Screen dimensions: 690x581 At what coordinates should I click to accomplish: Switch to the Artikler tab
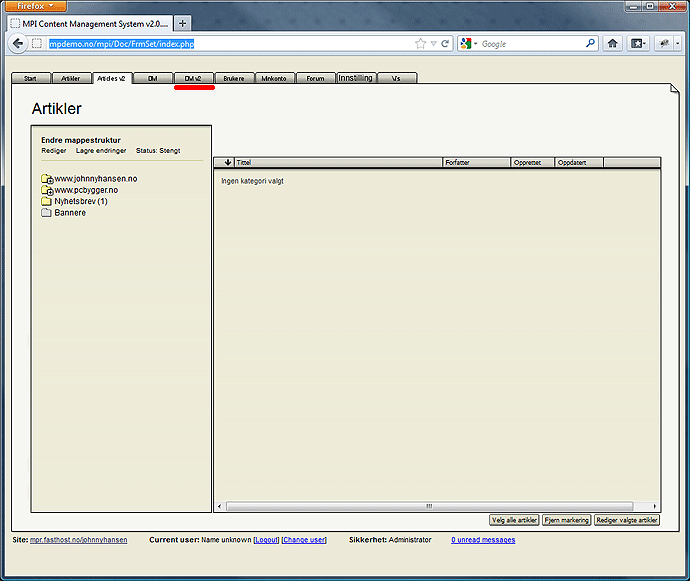point(71,78)
